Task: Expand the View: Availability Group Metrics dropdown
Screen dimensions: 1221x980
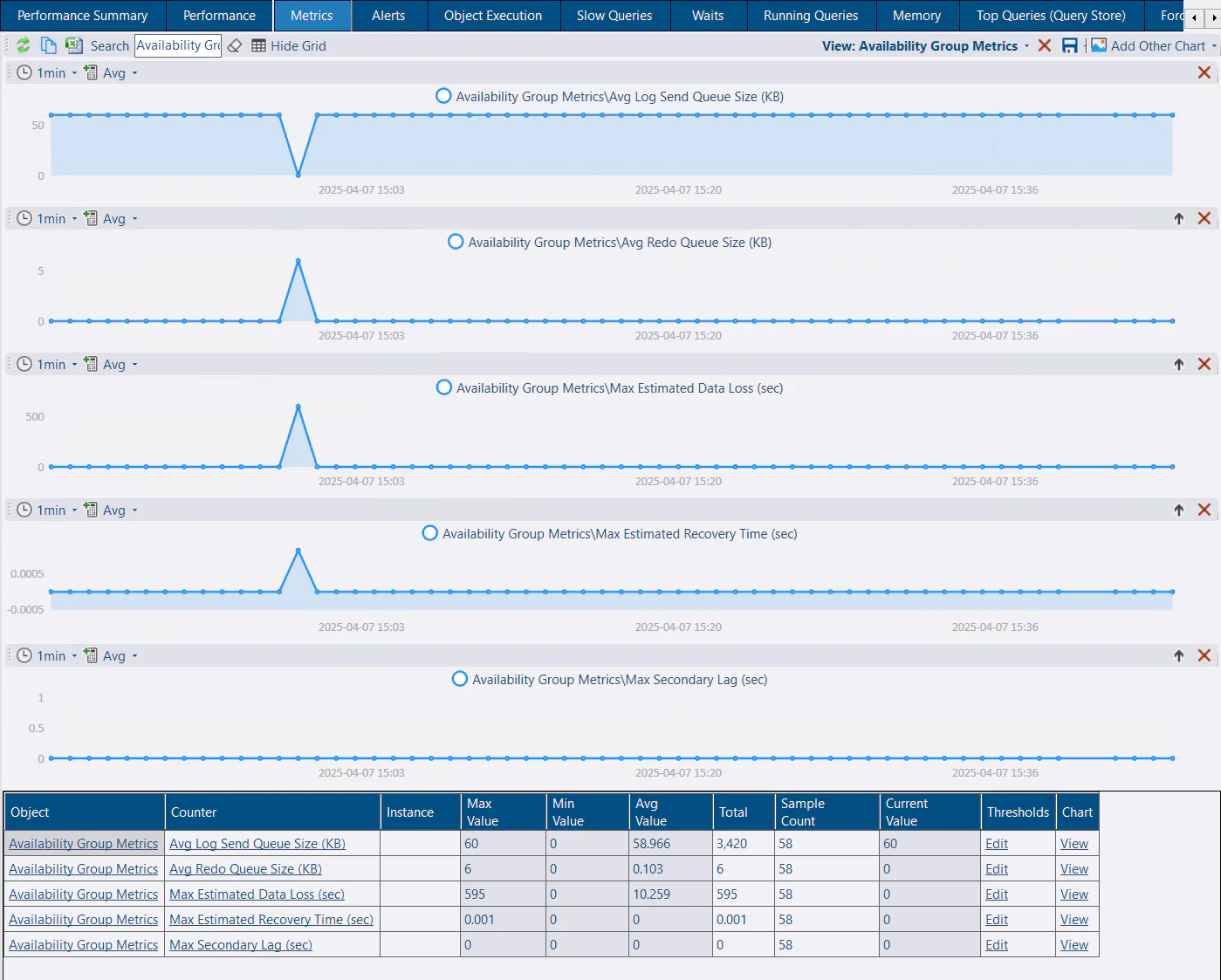Action: point(1027,45)
